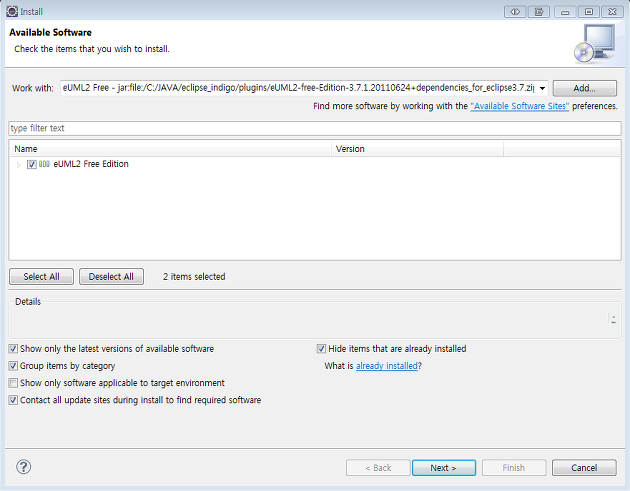Image resolution: width=630 pixels, height=491 pixels.
Task: Click the Add... button
Action: [x=585, y=88]
